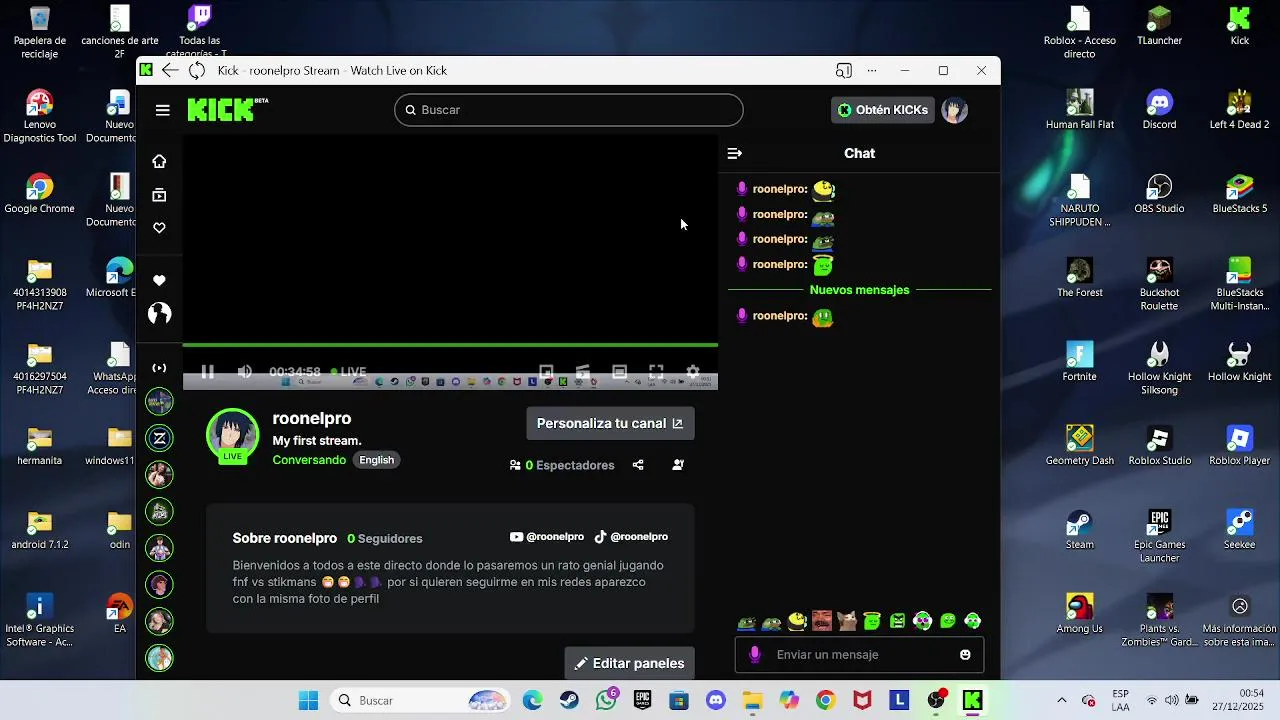Image resolution: width=1280 pixels, height=720 pixels.
Task: Share the roonelpro stream
Action: pyautogui.click(x=638, y=465)
